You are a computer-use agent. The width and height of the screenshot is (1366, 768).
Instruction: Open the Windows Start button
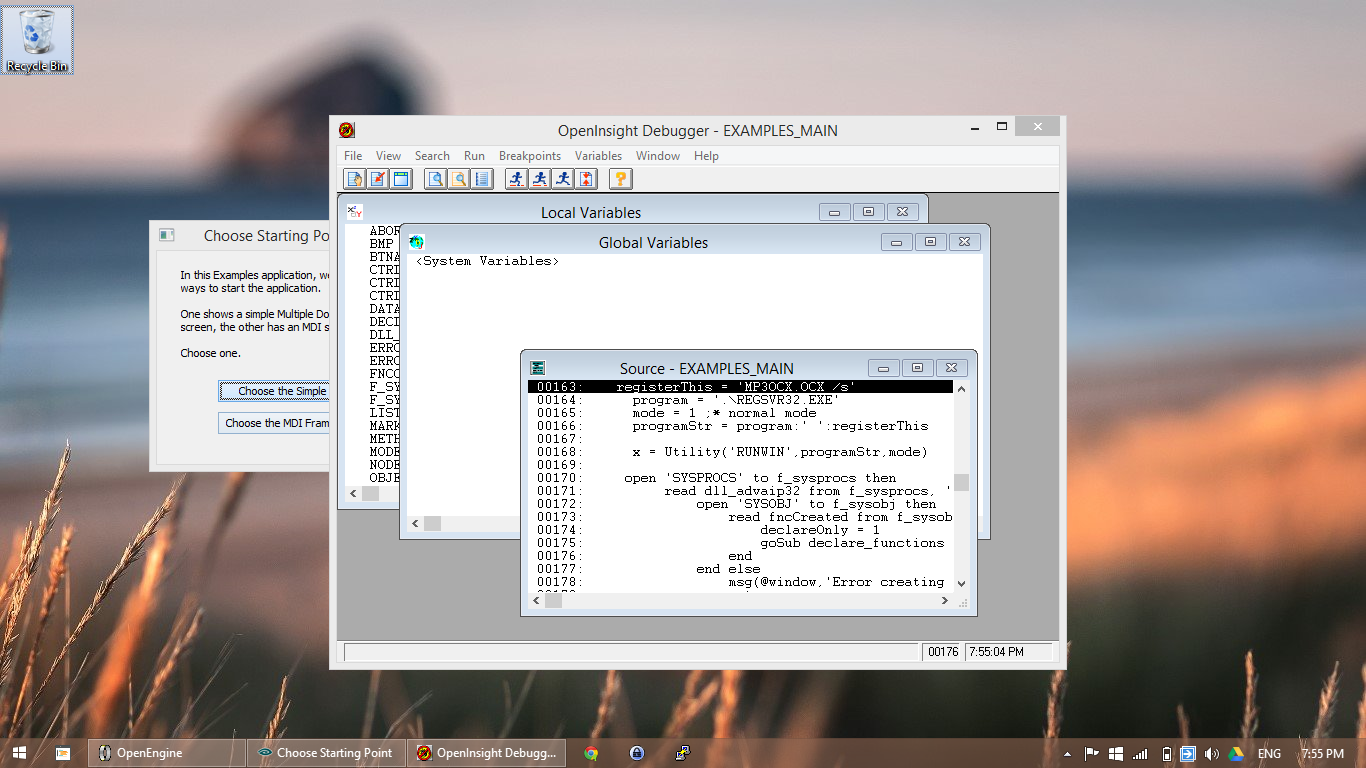tap(18, 753)
